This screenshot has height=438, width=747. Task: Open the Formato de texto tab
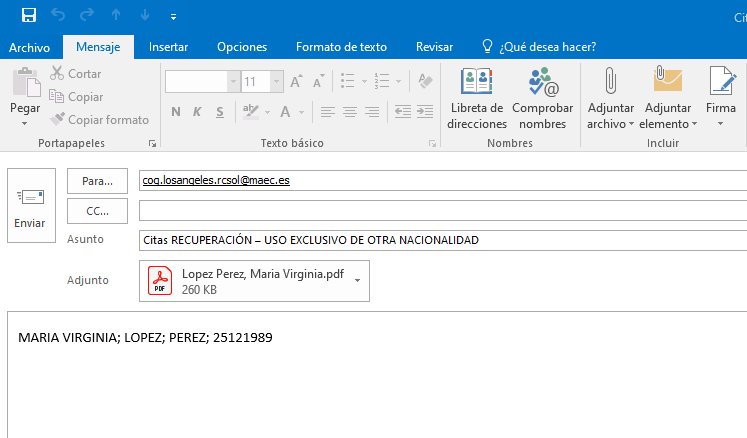coord(341,47)
